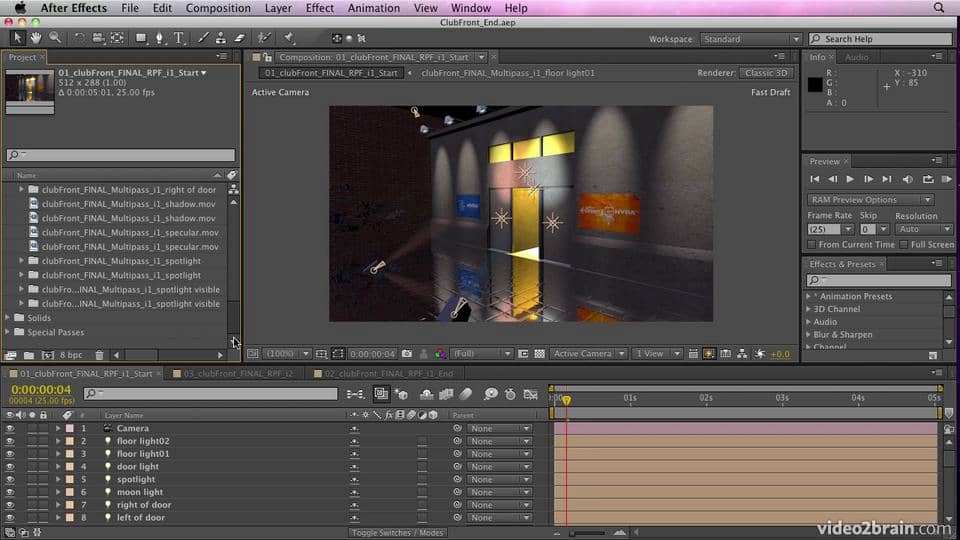
Task: Click the snapshot camera icon in viewer
Action: pyautogui.click(x=407, y=354)
